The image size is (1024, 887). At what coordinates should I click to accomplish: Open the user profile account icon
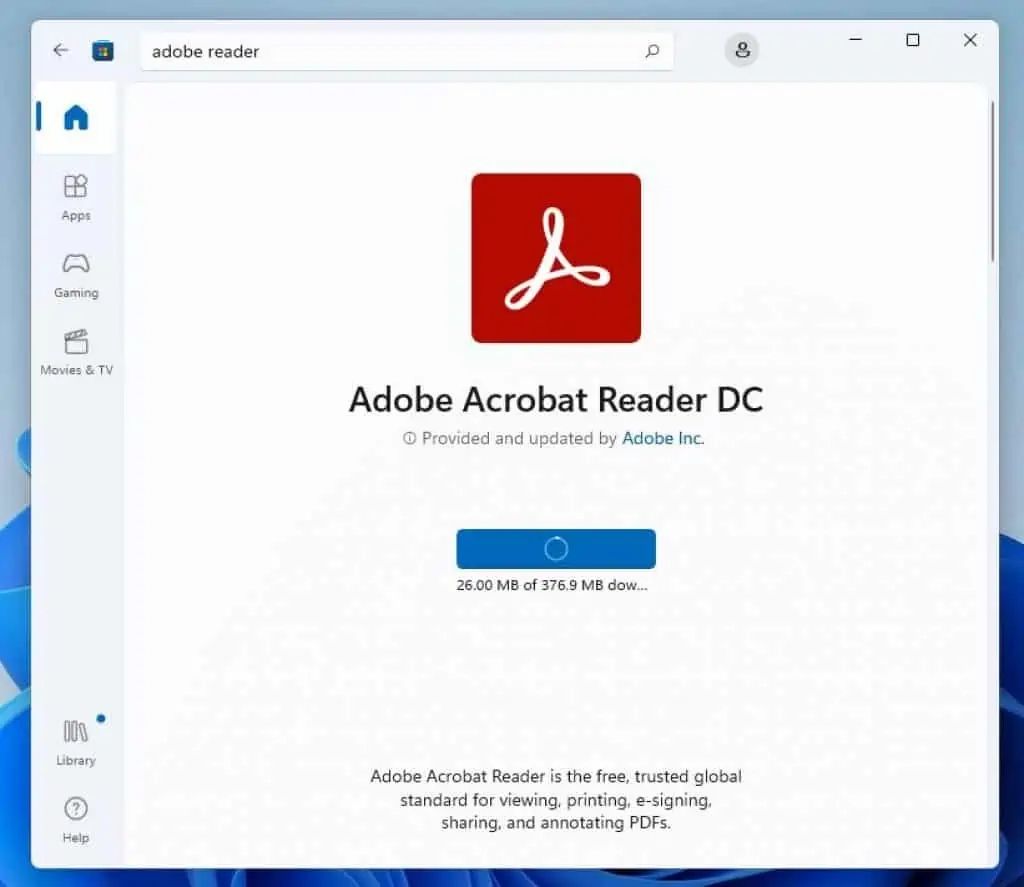click(x=742, y=50)
